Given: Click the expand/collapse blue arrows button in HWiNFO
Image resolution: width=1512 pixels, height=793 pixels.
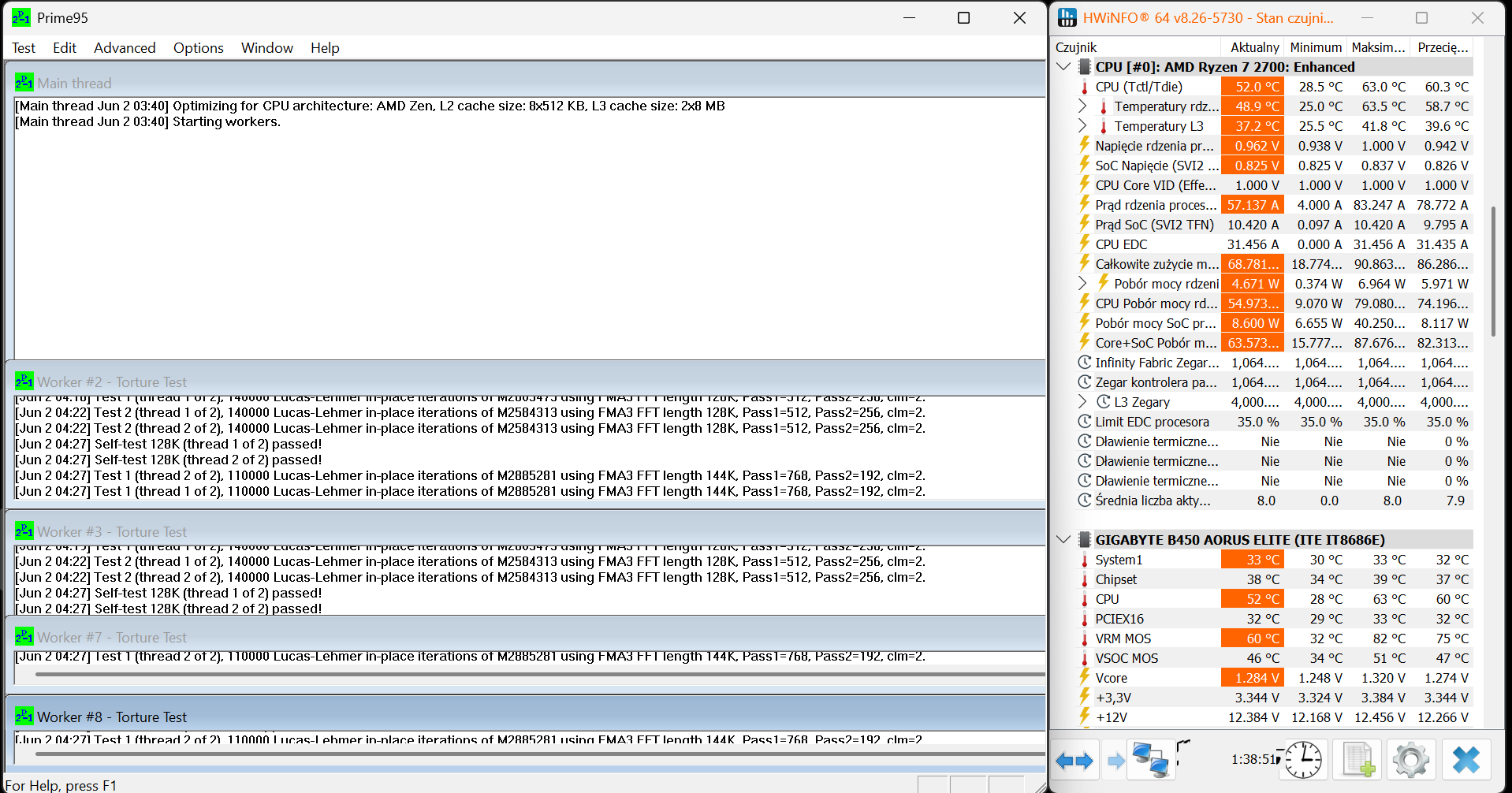Looking at the screenshot, I should point(1074,761).
